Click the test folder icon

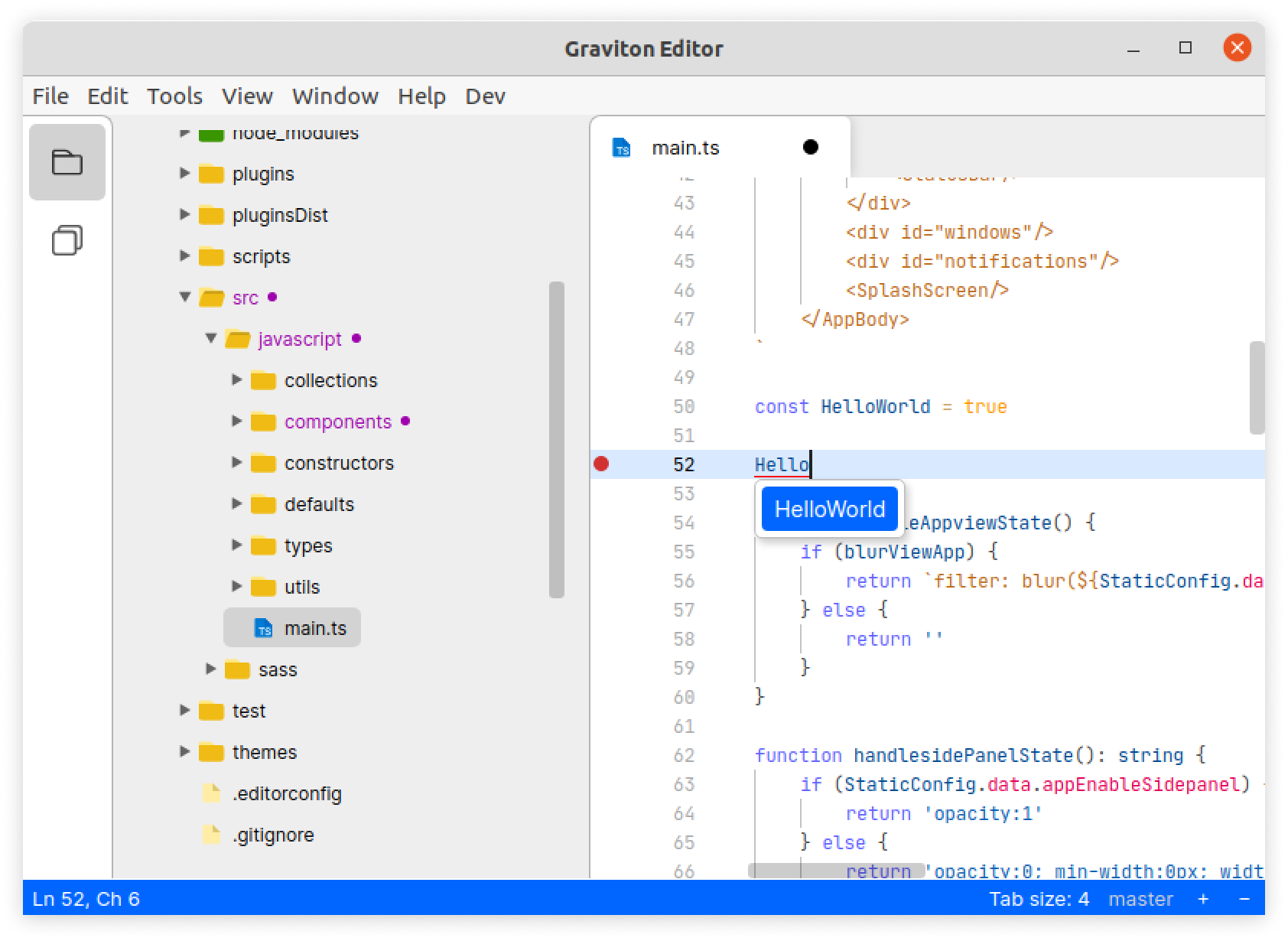pyautogui.click(x=211, y=711)
